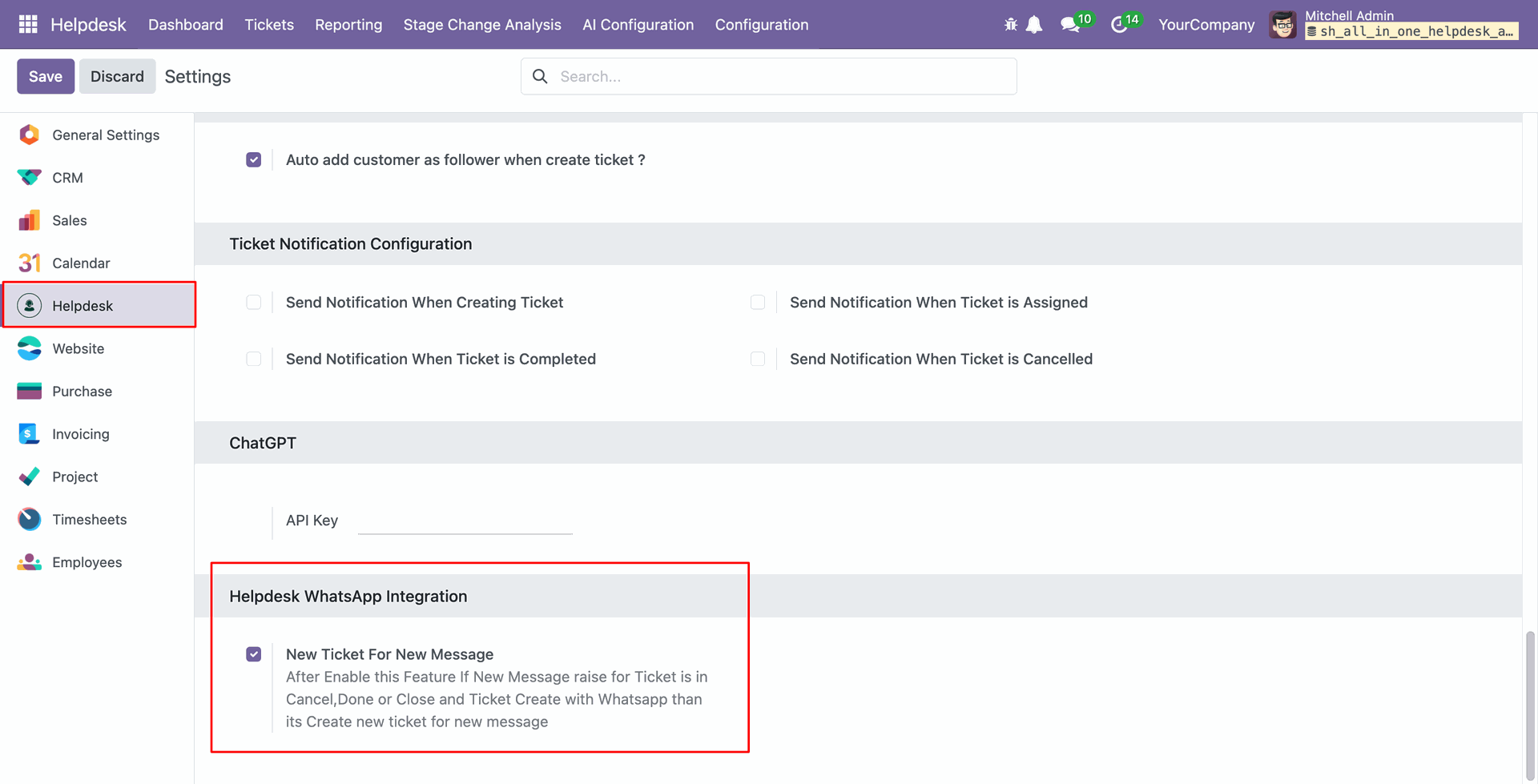This screenshot has height=784, width=1538.
Task: Enable Send Notification When Ticket is Completed
Action: [x=254, y=359]
